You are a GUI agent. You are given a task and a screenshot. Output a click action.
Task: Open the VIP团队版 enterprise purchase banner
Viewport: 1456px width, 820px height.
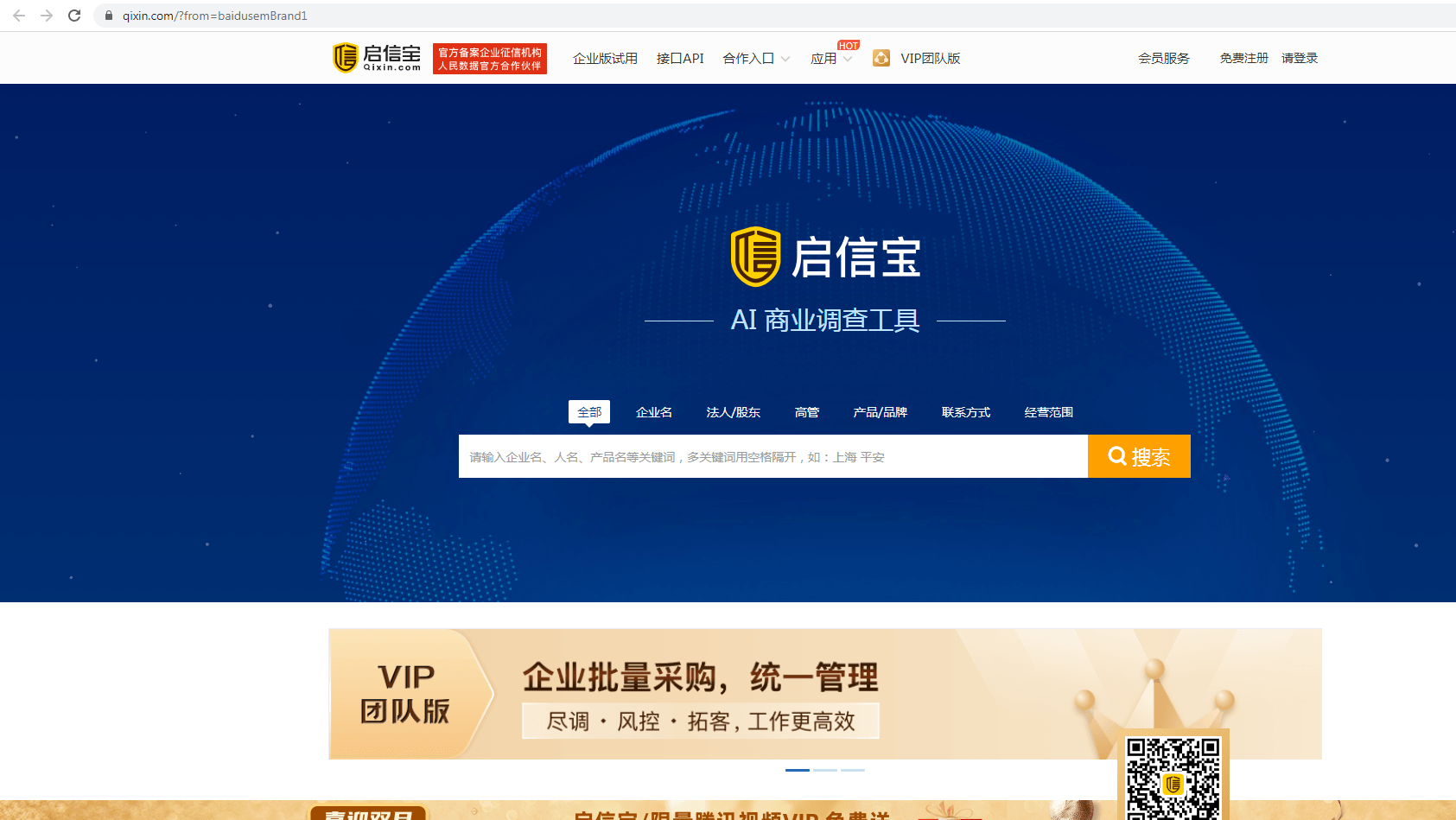[825, 694]
